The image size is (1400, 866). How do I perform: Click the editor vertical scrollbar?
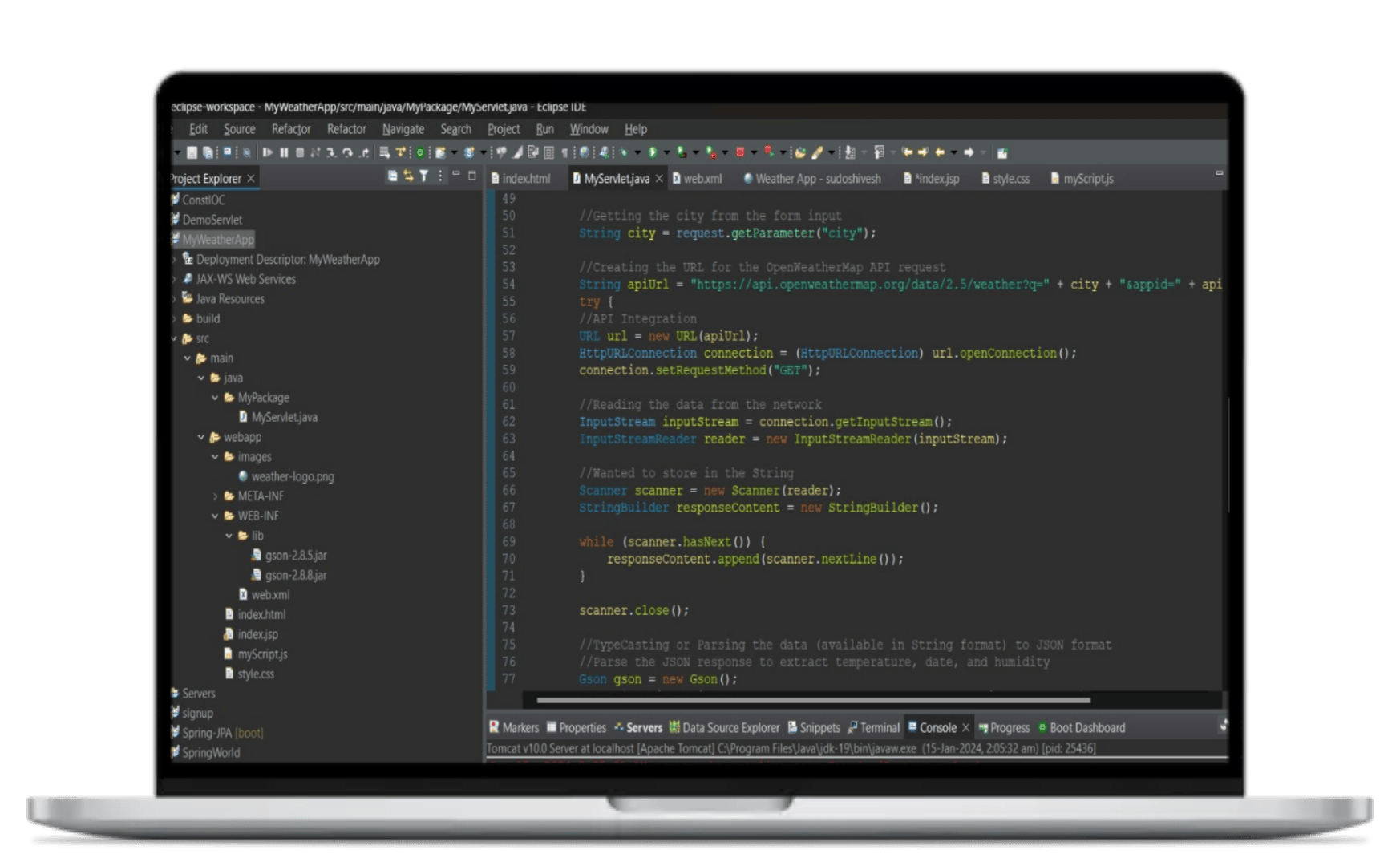tap(1228, 455)
